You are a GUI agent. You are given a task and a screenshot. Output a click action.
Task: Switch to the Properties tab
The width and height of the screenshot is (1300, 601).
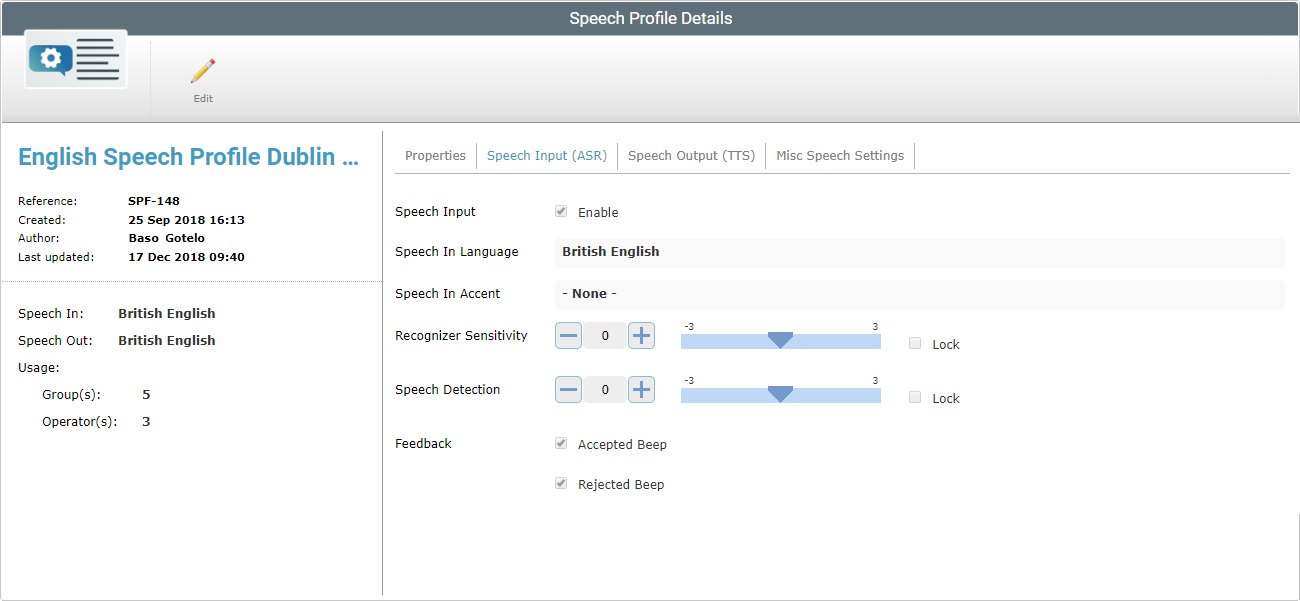point(435,155)
